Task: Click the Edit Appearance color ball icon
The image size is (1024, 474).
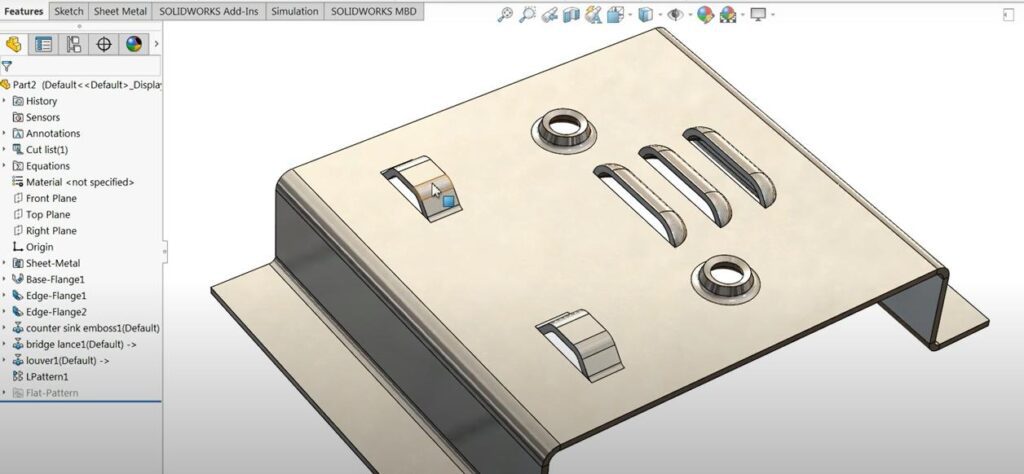Action: 705,14
